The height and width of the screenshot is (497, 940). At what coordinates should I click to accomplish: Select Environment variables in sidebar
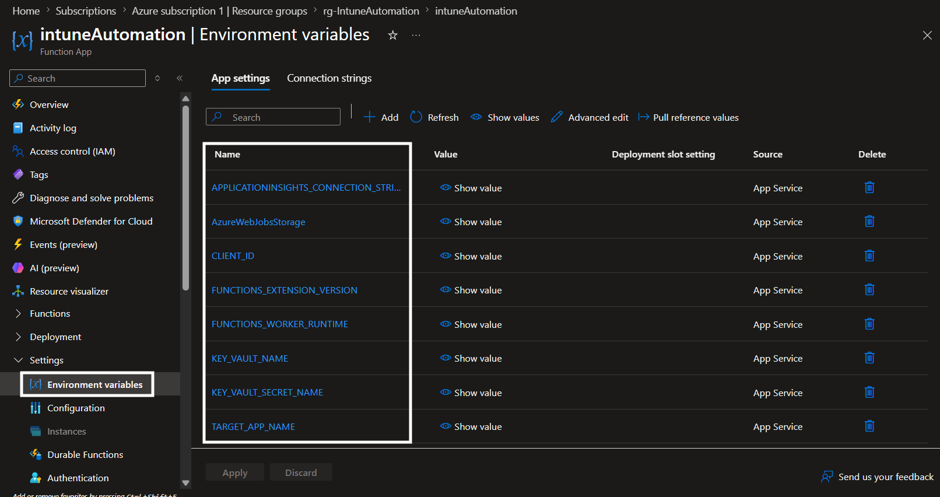pyautogui.click(x=87, y=384)
